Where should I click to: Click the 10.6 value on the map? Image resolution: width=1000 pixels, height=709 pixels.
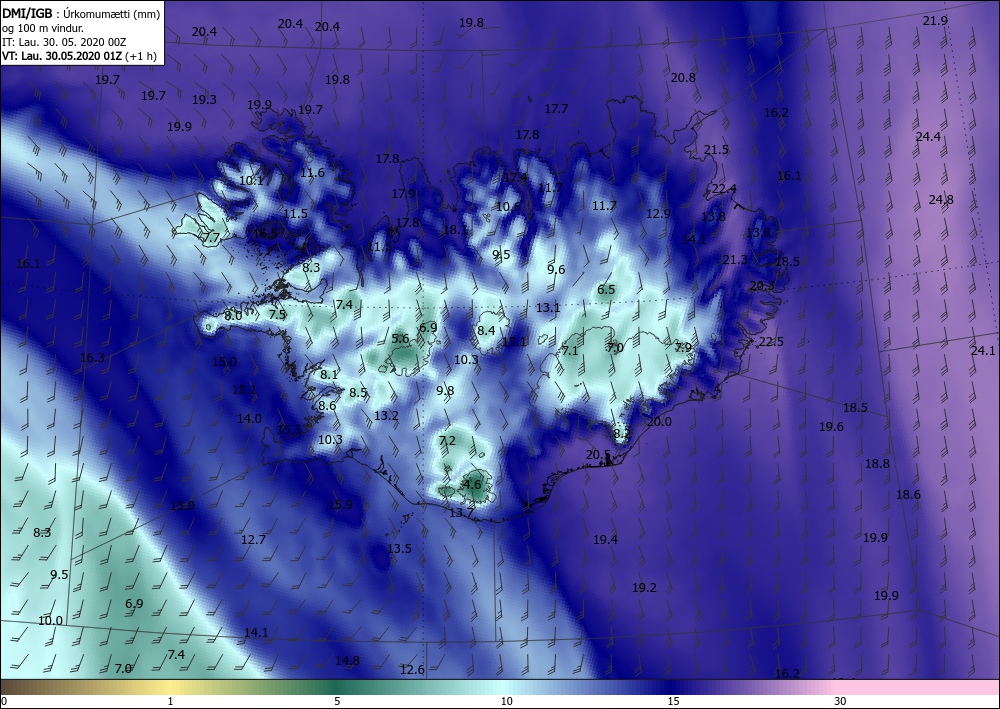point(508,207)
